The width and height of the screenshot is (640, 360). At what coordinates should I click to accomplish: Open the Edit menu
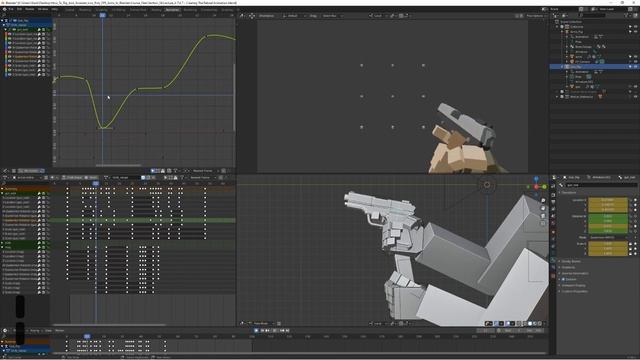pyautogui.click(x=19, y=9)
